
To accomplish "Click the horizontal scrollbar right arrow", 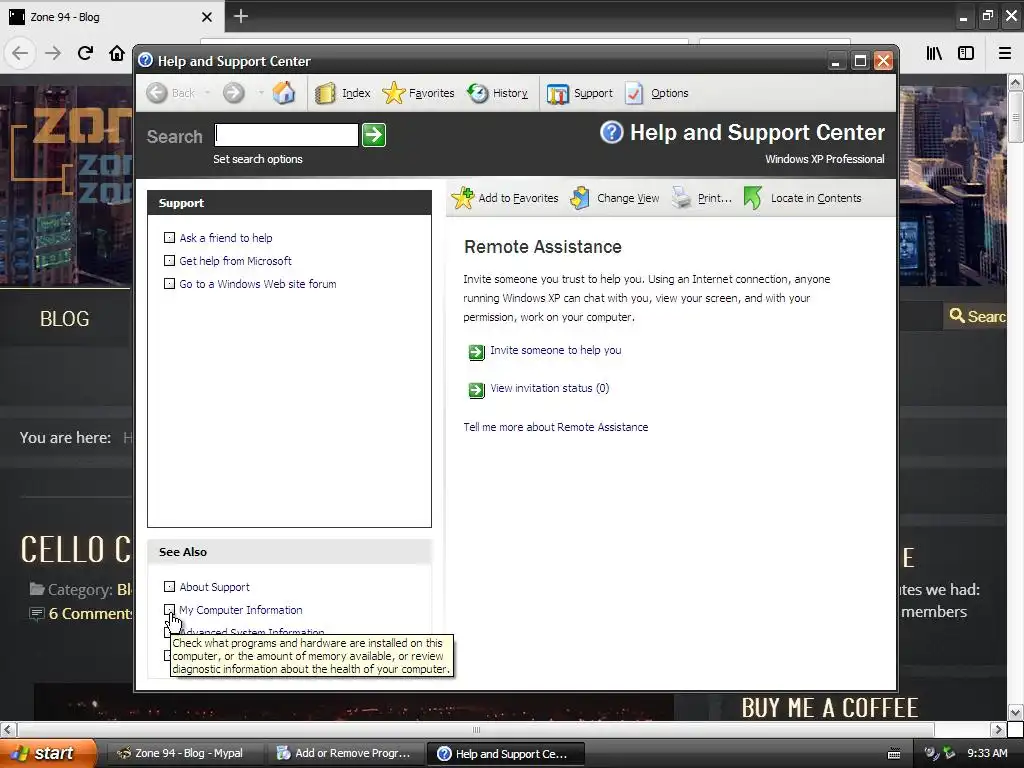I will tap(998, 729).
